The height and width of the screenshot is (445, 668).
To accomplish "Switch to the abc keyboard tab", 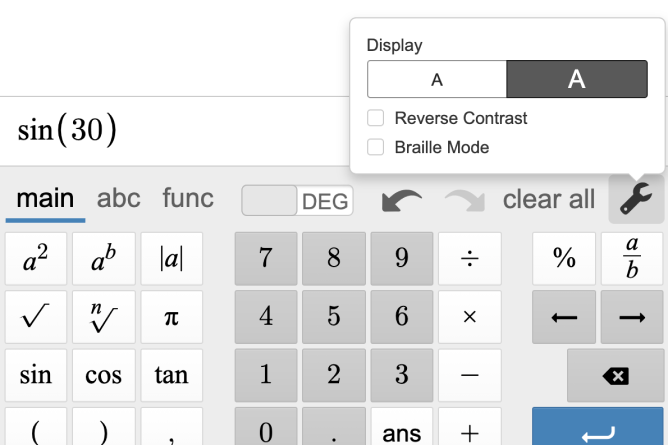I will coord(118,198).
